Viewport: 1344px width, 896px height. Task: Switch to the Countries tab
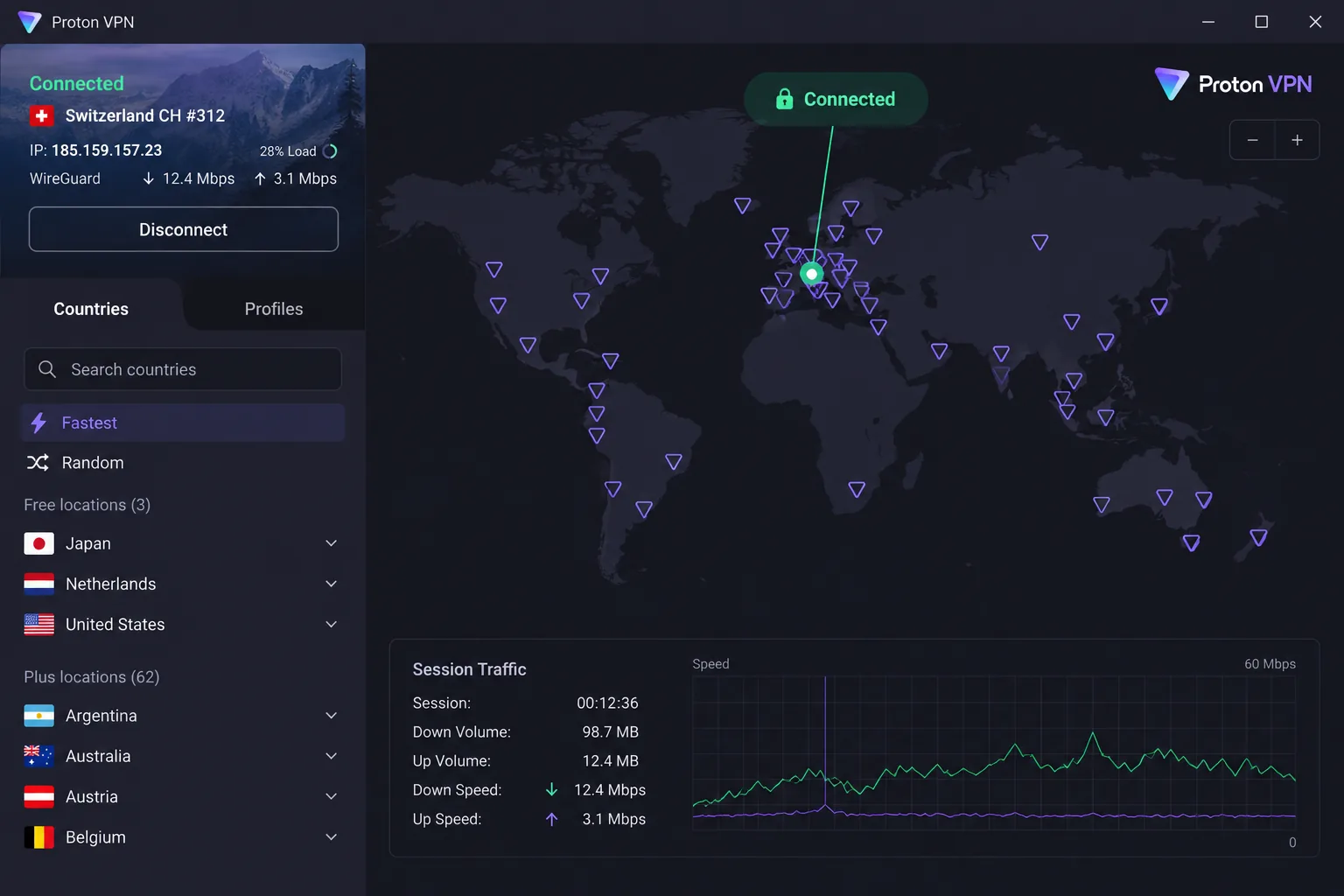coord(91,309)
